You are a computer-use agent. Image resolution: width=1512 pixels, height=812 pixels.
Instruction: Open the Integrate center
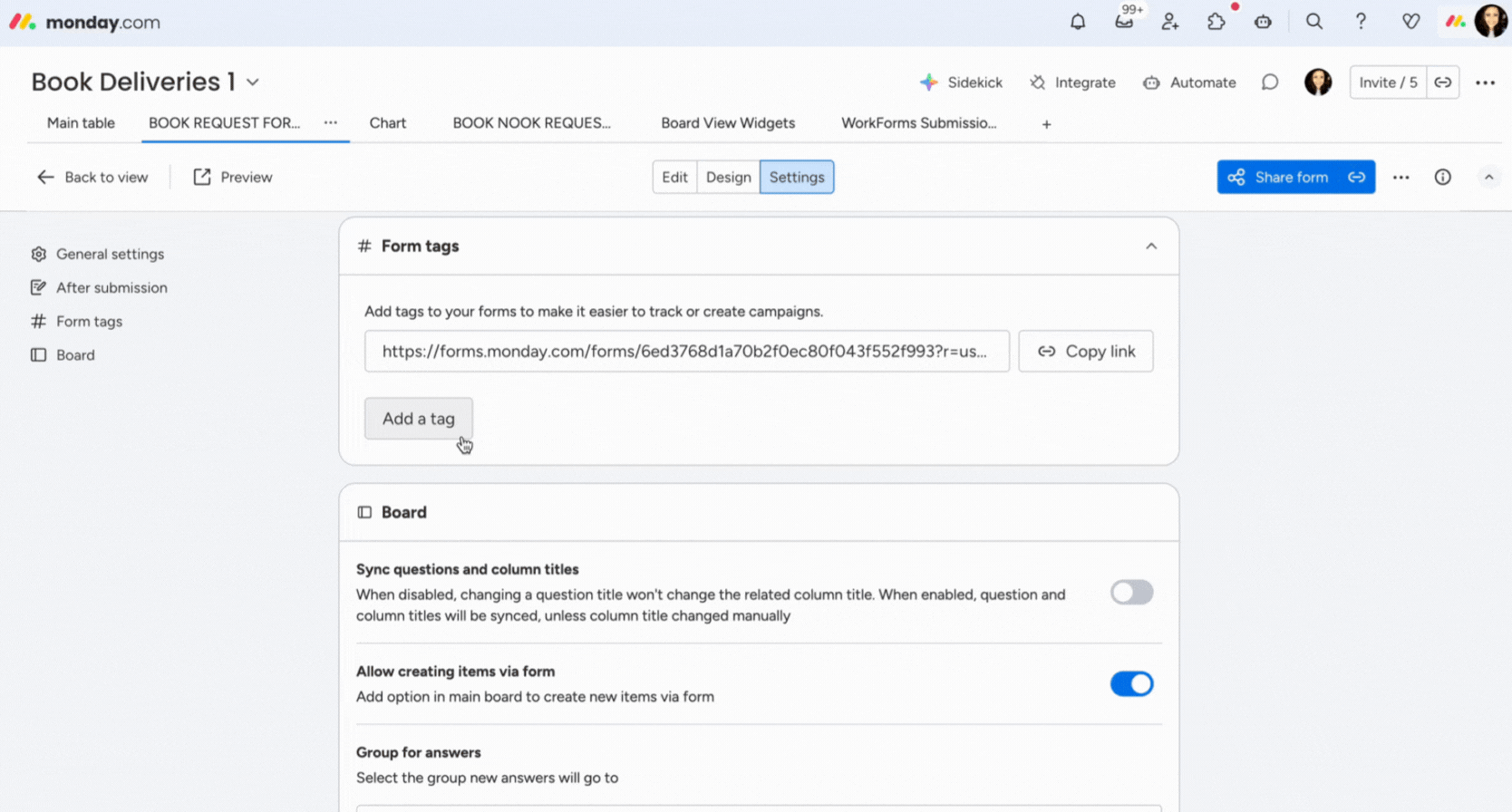(1072, 82)
